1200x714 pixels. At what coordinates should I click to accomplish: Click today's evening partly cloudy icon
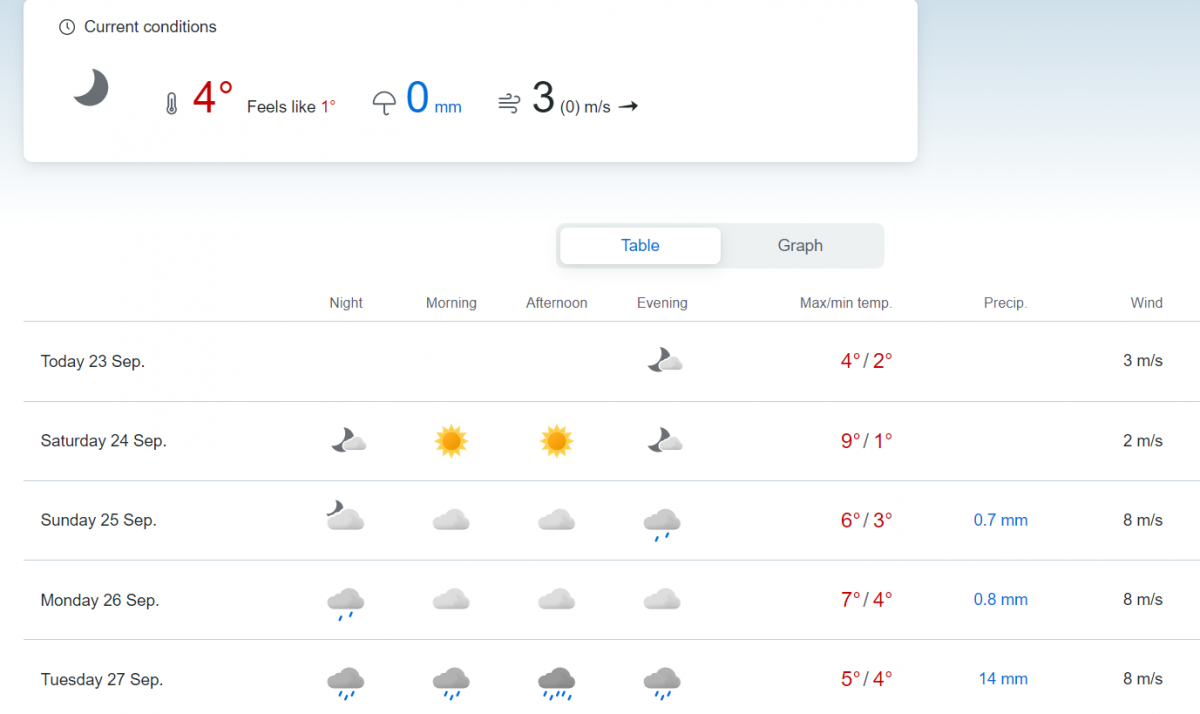[664, 361]
